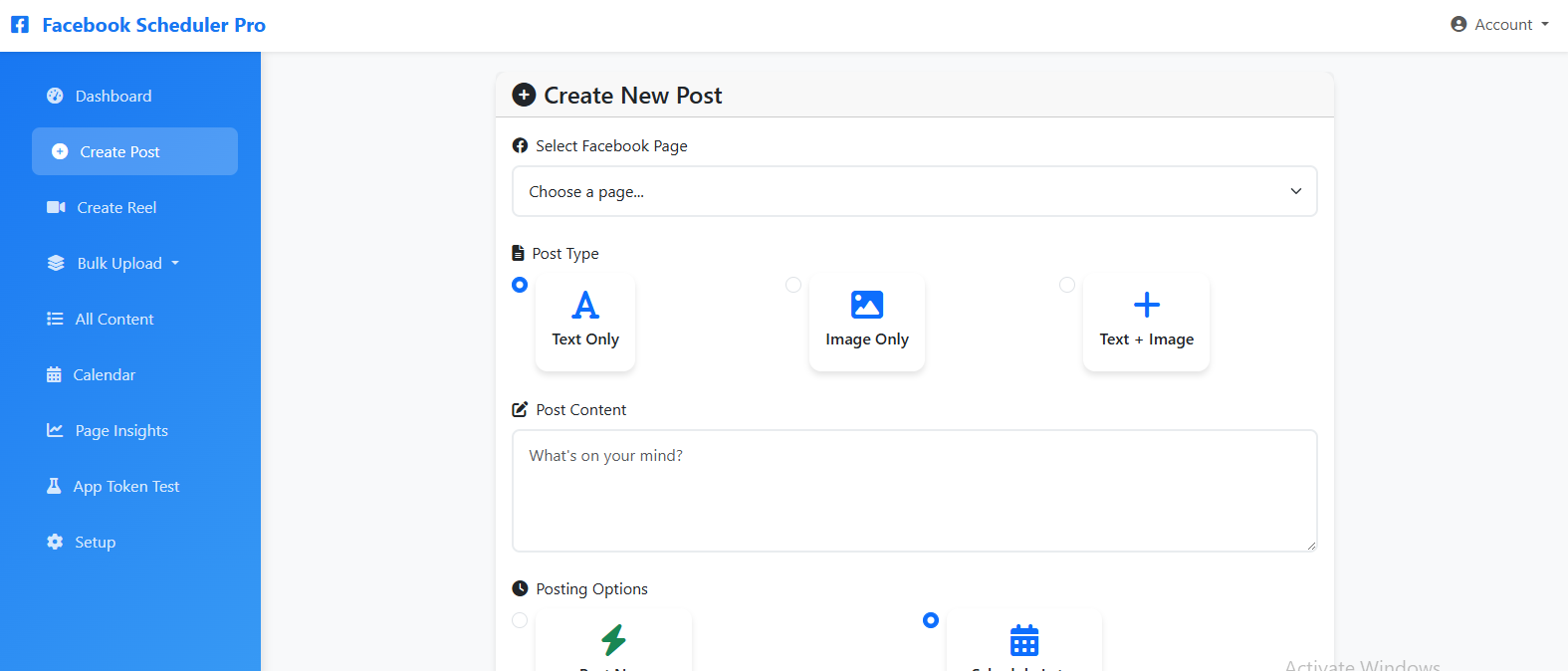Go to Dashboard in the sidebar

click(134, 96)
